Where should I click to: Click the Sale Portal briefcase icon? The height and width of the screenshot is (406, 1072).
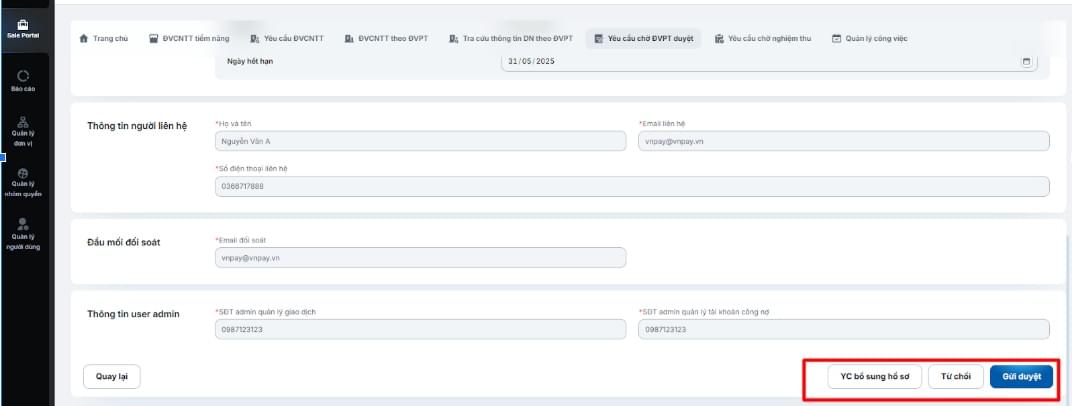click(x=23, y=24)
